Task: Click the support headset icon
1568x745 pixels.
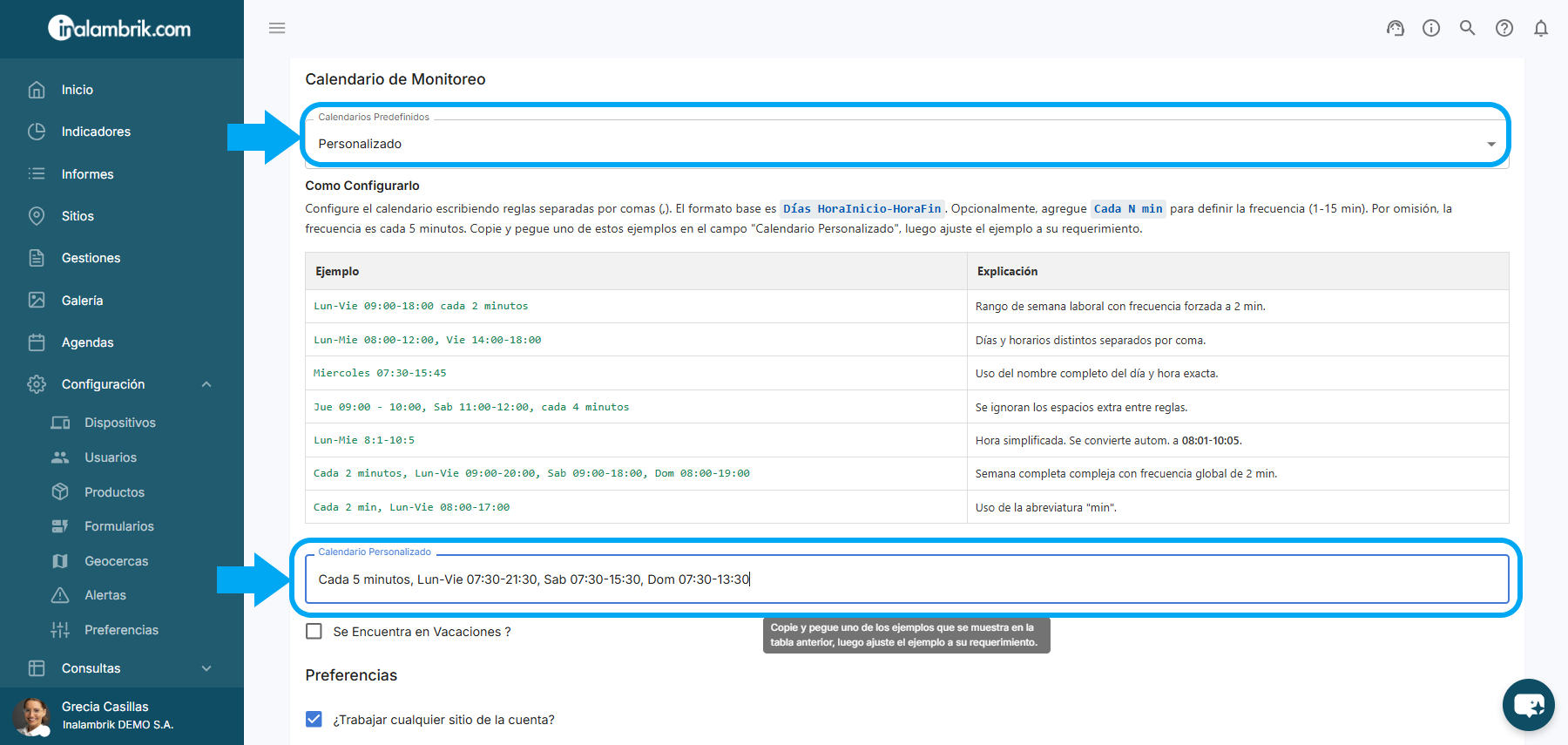Action: point(1396,28)
